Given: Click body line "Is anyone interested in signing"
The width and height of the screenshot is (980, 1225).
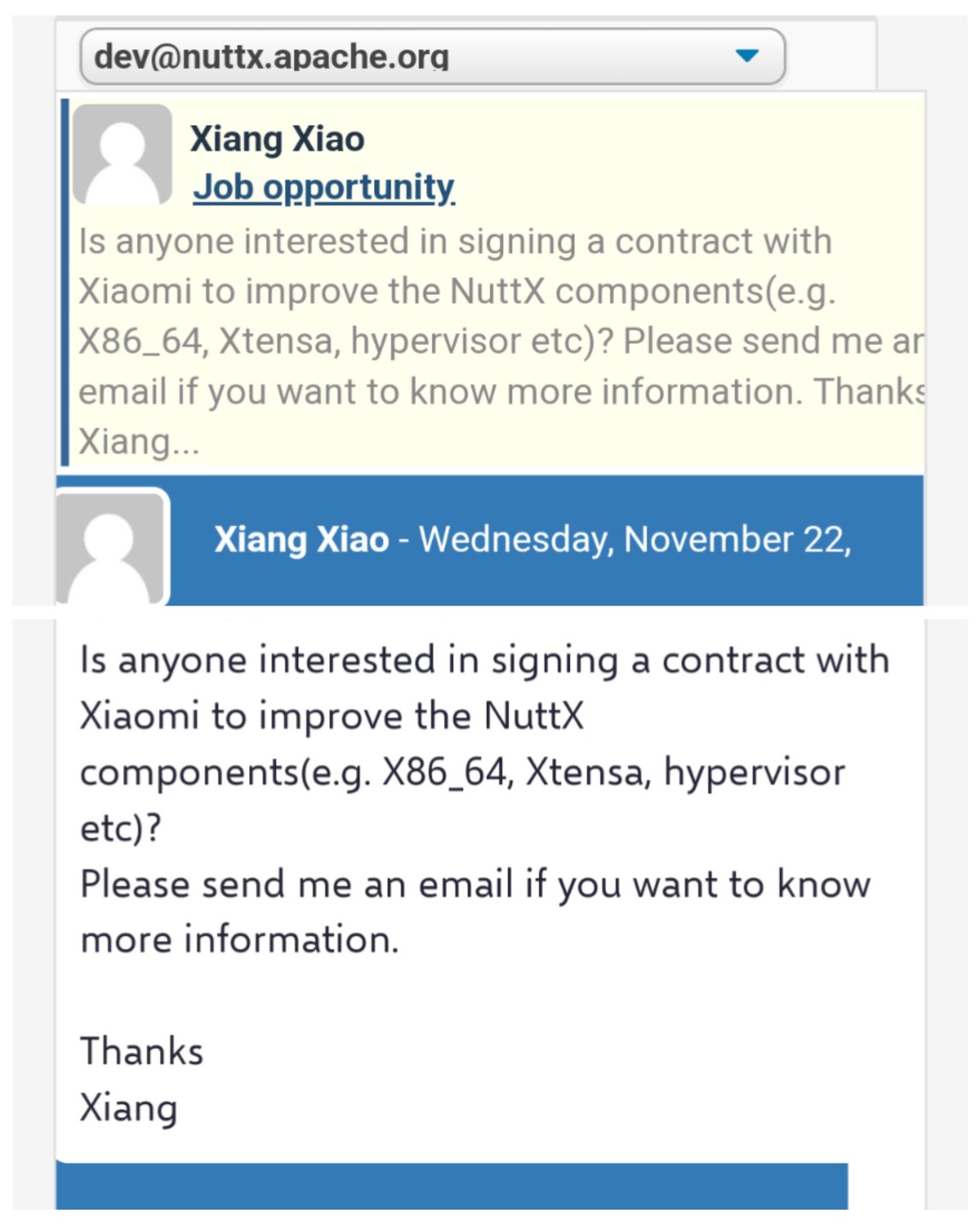Looking at the screenshot, I should 484,660.
